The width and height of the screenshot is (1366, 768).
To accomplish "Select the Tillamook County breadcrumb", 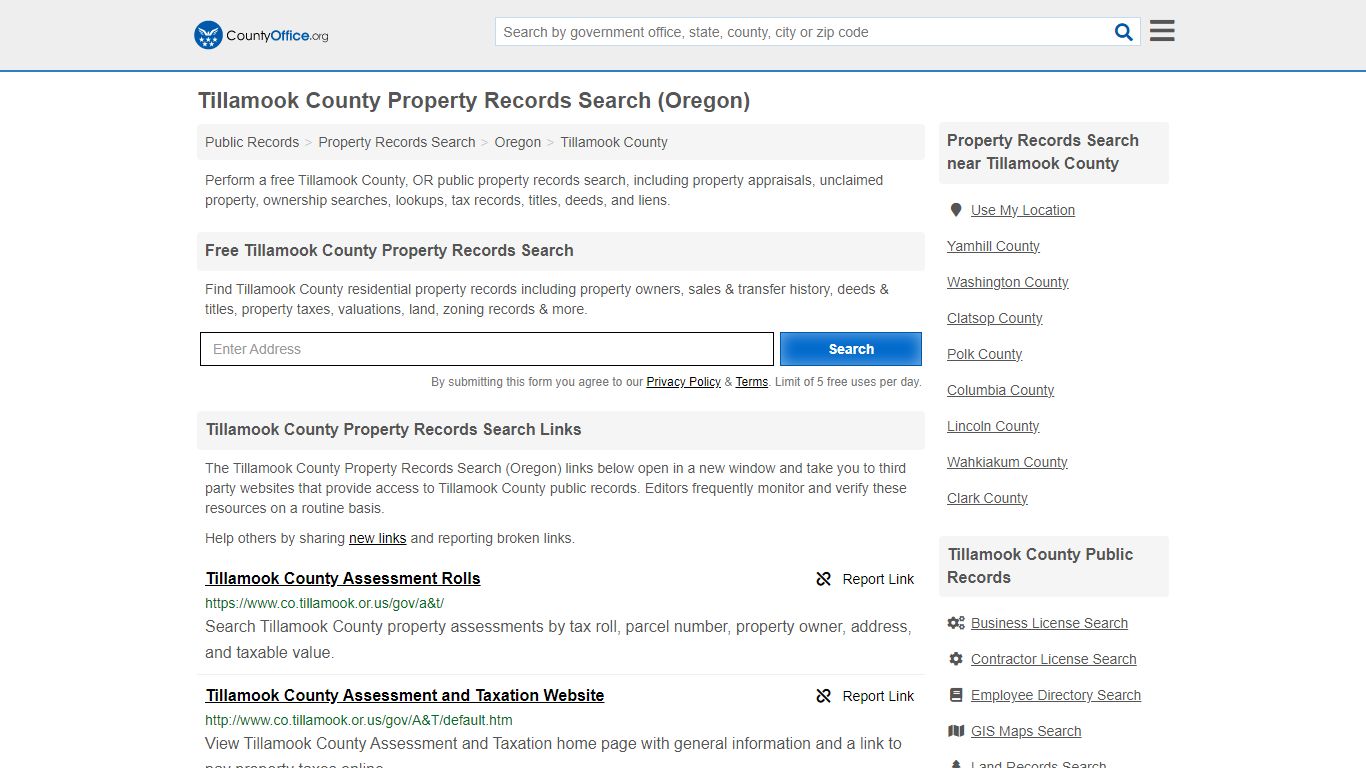I will [614, 142].
